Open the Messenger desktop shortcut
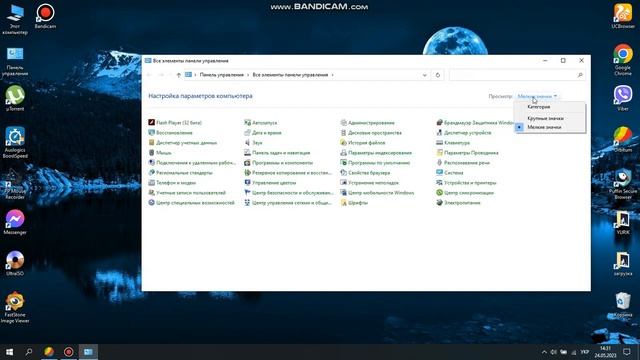Image resolution: width=640 pixels, height=360 pixels. click(x=15, y=222)
